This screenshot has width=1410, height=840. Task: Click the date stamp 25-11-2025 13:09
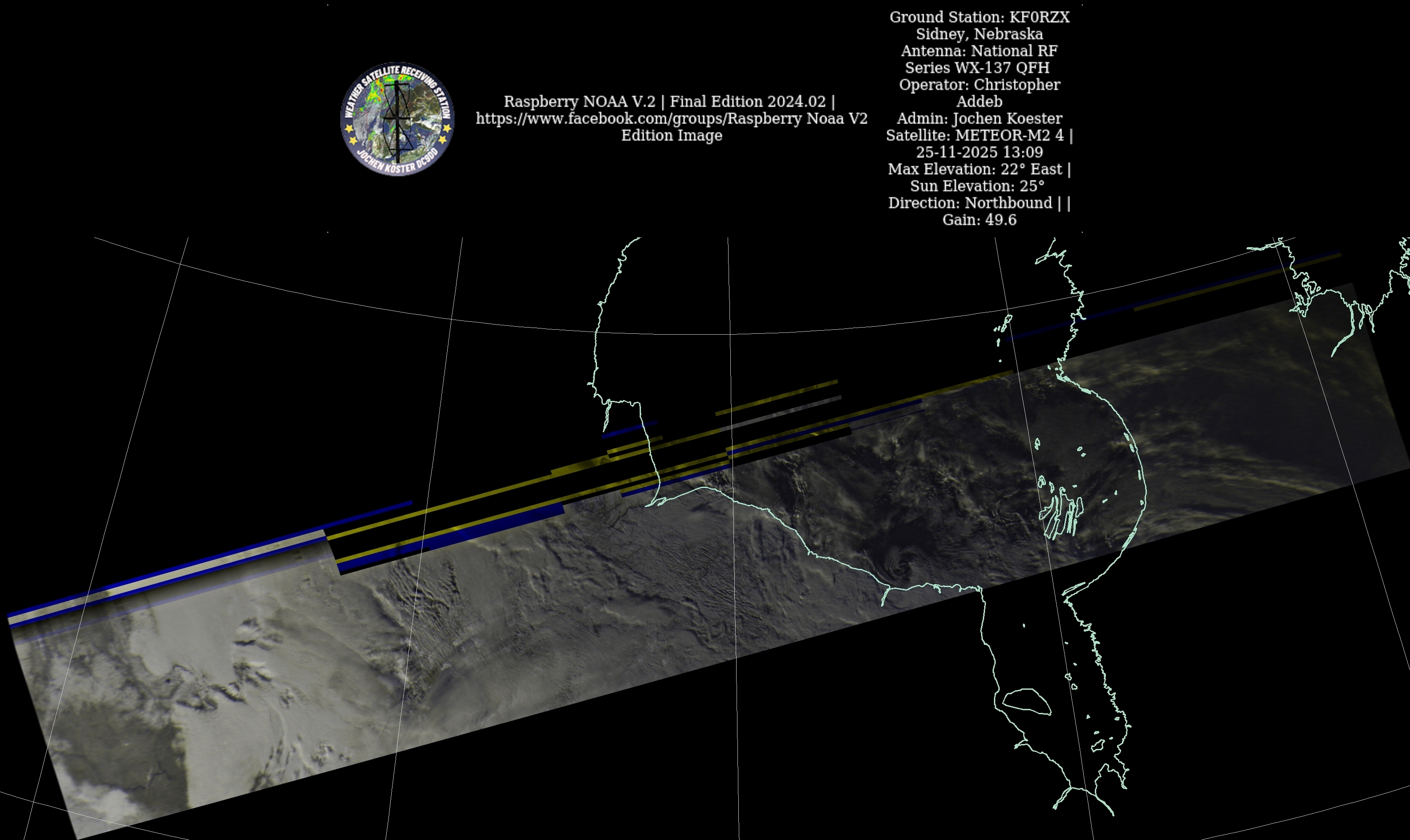(x=979, y=152)
